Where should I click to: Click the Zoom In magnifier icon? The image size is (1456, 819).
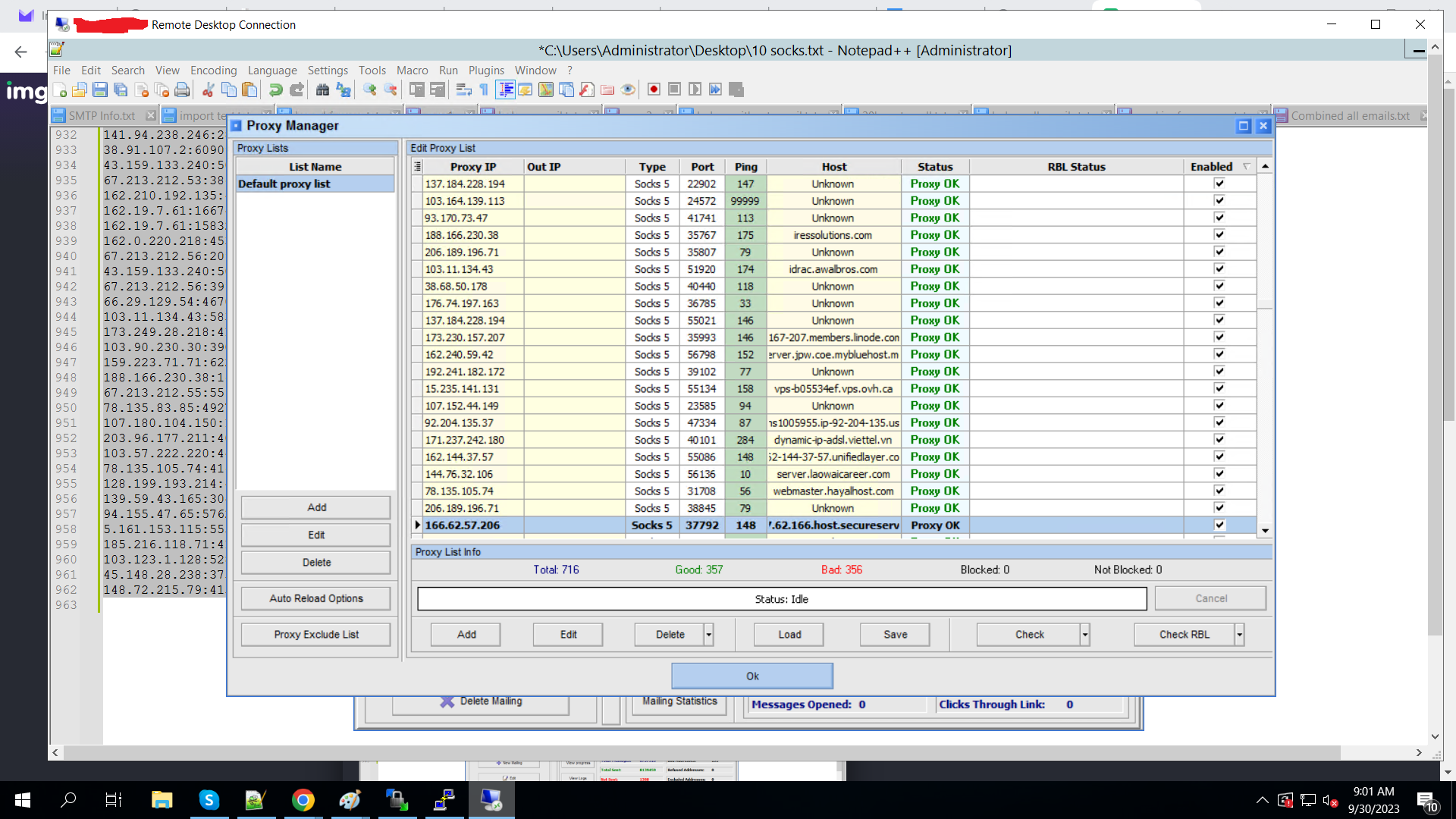[x=369, y=89]
